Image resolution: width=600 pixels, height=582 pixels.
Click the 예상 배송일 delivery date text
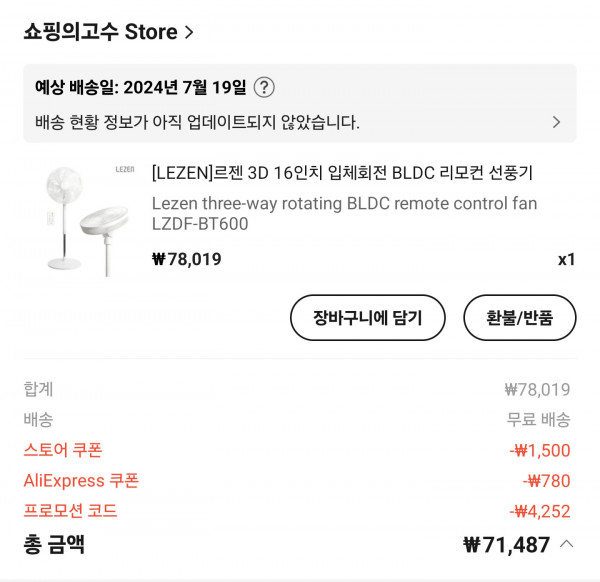pos(140,87)
